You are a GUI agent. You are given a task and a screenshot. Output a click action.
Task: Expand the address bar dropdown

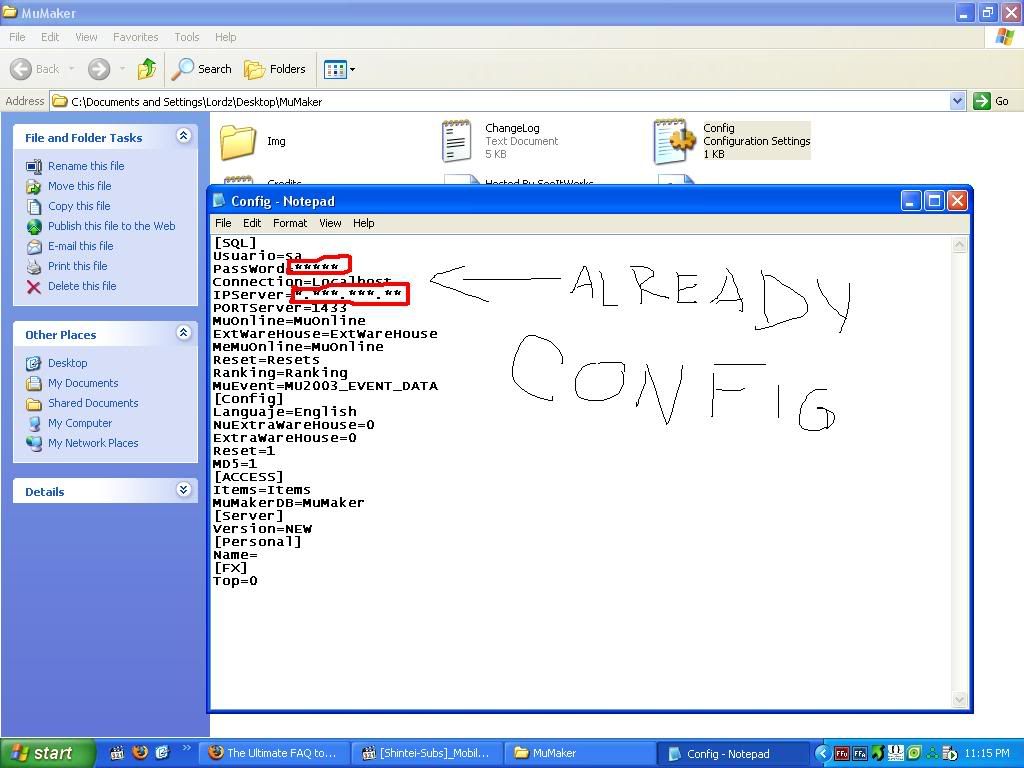957,101
